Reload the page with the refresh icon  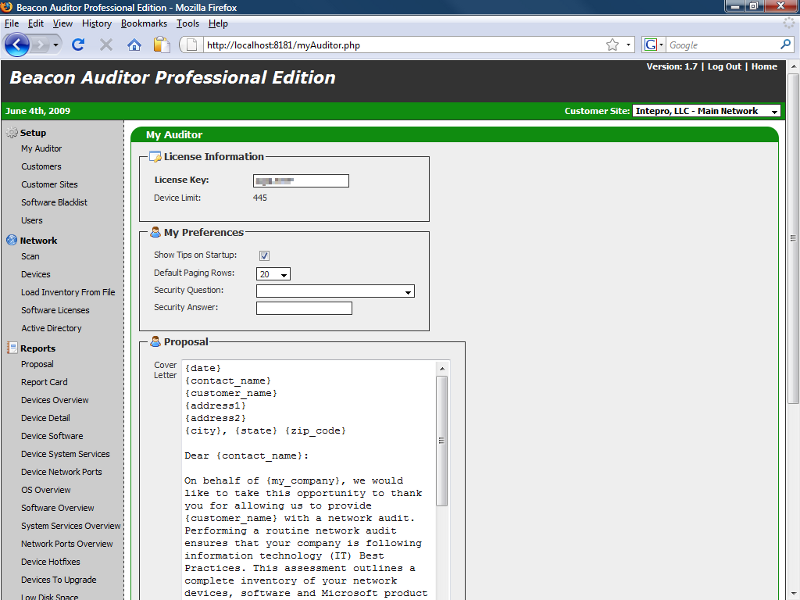point(78,45)
